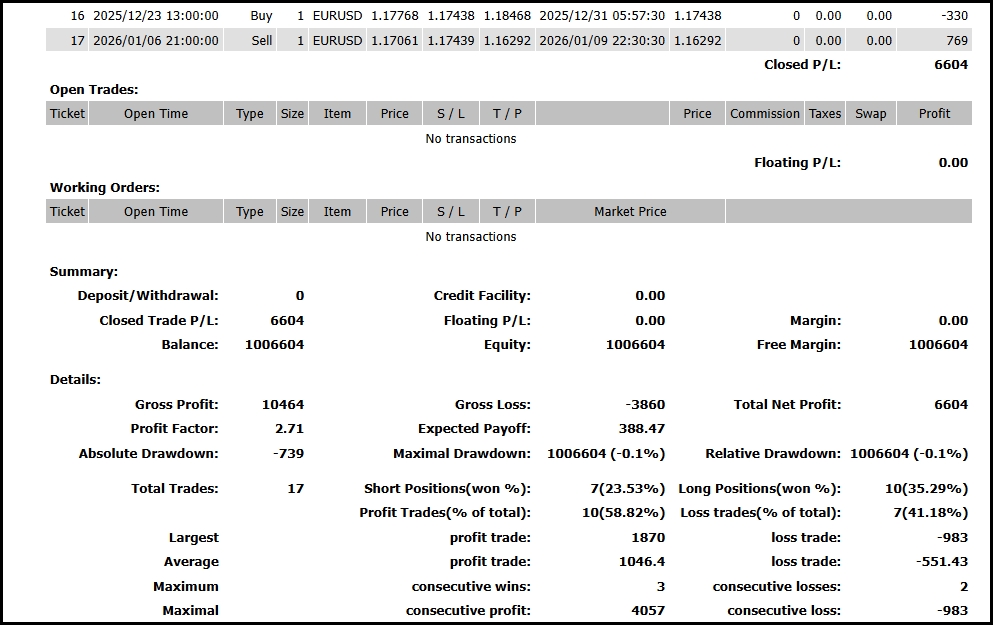Screen dimensions: 993x625
Task: Click the Swap column header
Action: [x=870, y=114]
